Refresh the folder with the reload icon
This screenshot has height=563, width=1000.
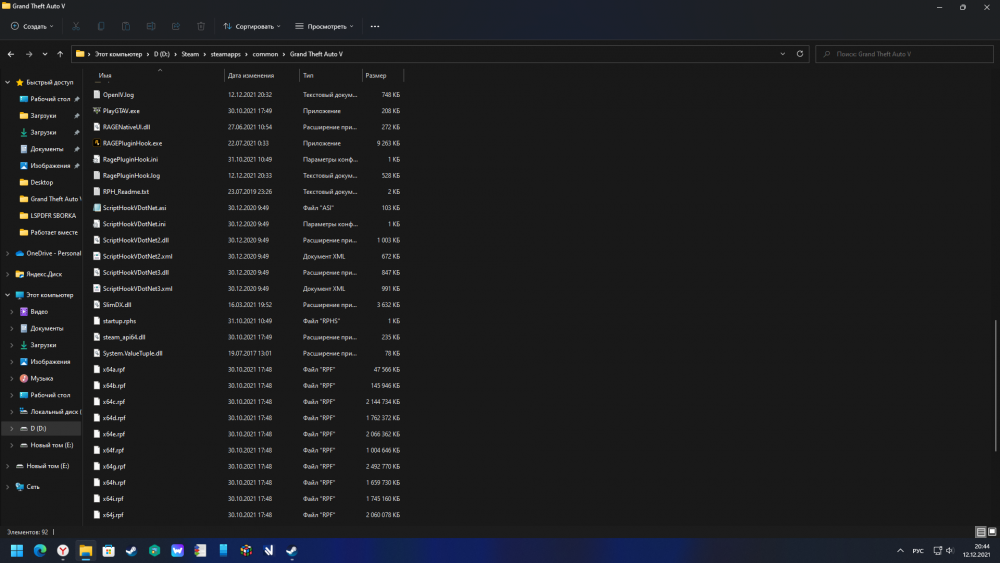tap(800, 54)
